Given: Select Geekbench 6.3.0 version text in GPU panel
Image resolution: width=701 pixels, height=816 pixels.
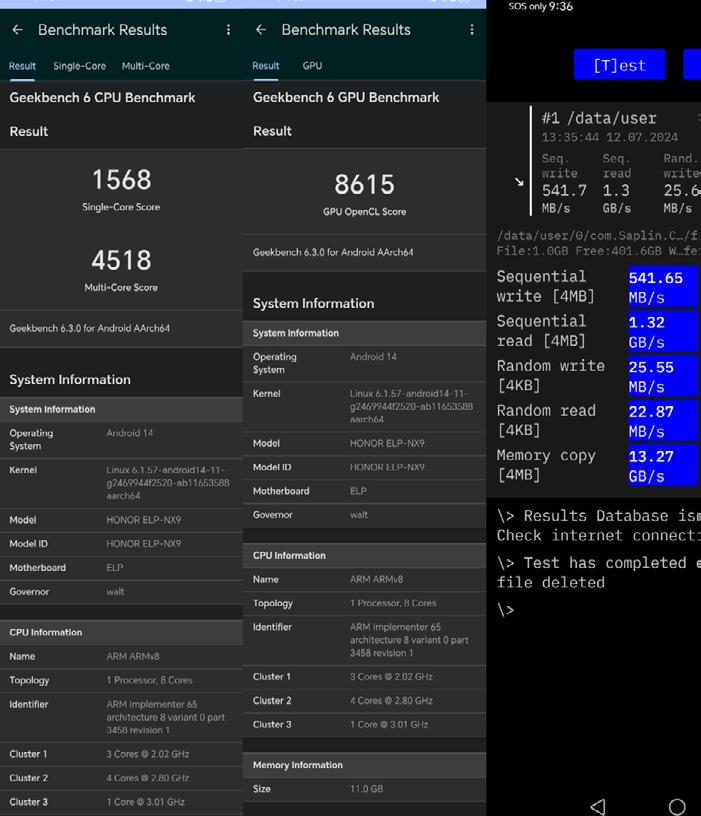Looking at the screenshot, I should [x=333, y=252].
